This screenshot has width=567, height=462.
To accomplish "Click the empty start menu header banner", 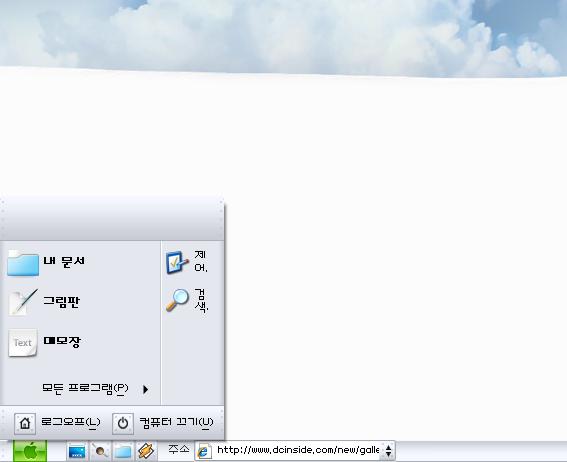I will (112, 219).
